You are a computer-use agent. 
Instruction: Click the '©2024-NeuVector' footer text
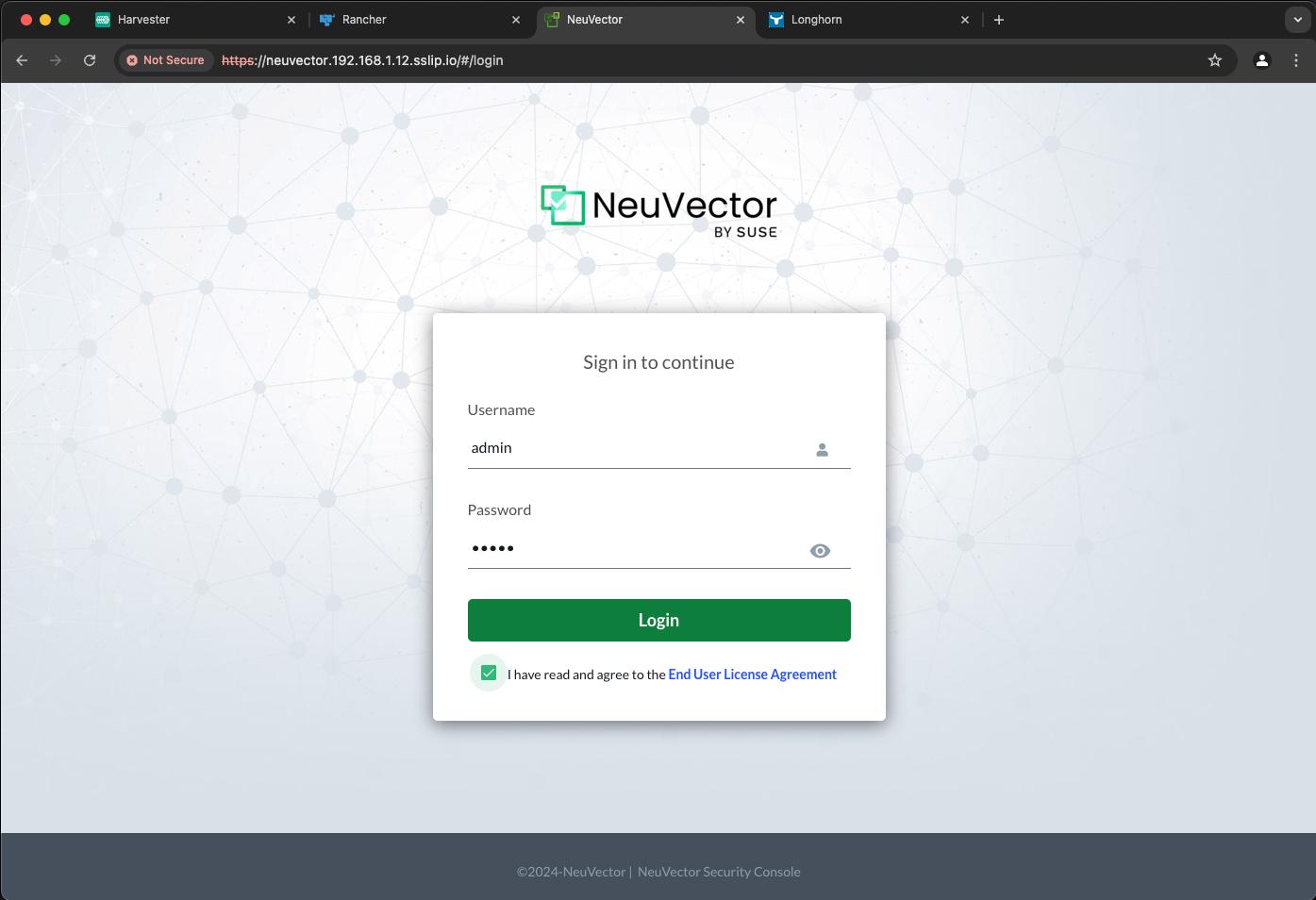(572, 872)
